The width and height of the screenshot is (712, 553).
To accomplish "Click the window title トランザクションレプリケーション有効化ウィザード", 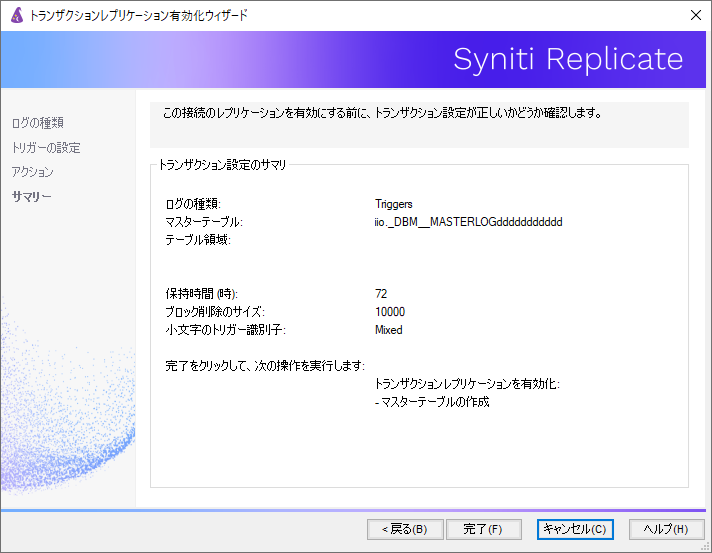I will click(138, 15).
